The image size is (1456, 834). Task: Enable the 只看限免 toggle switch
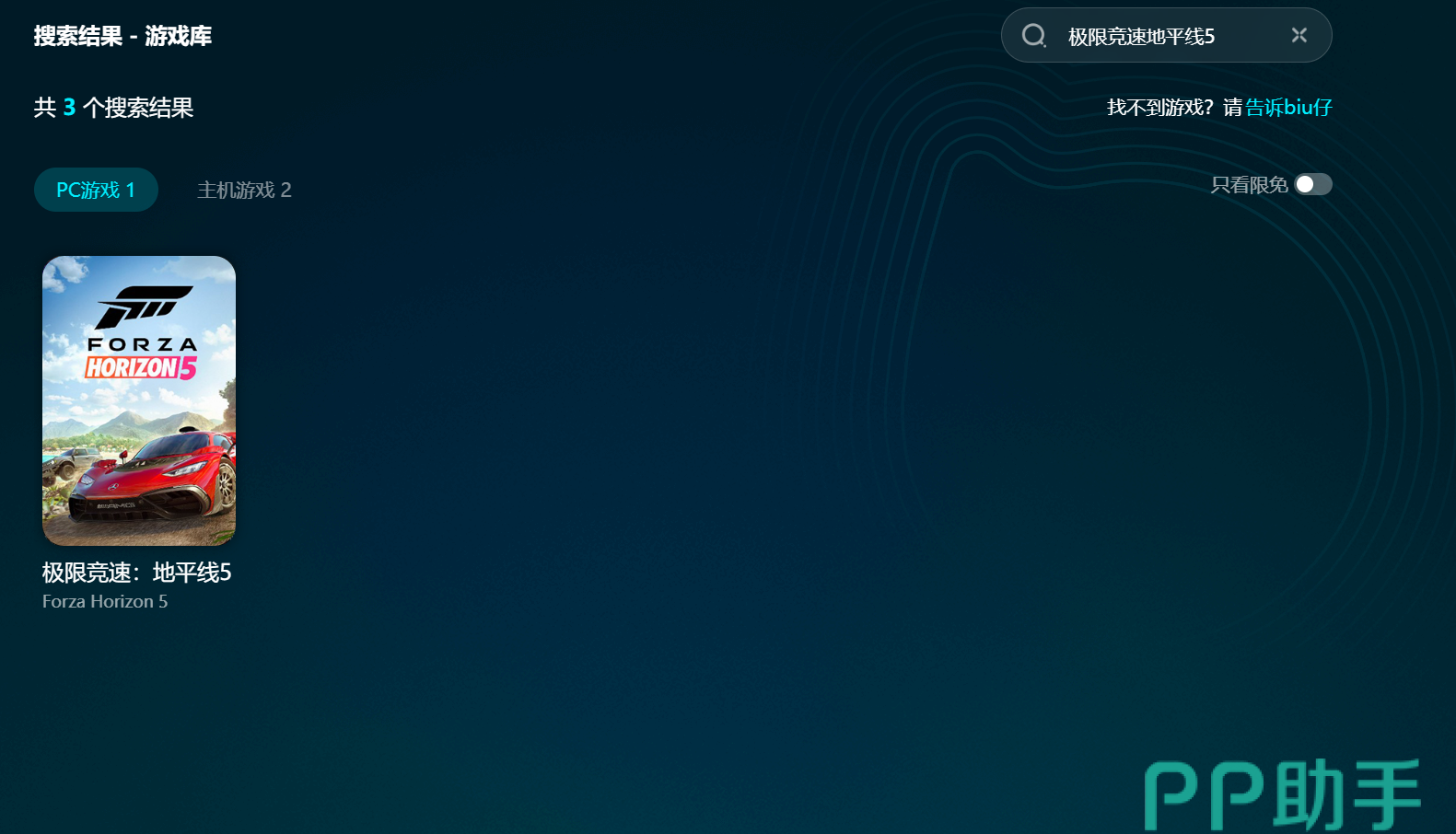1312,185
